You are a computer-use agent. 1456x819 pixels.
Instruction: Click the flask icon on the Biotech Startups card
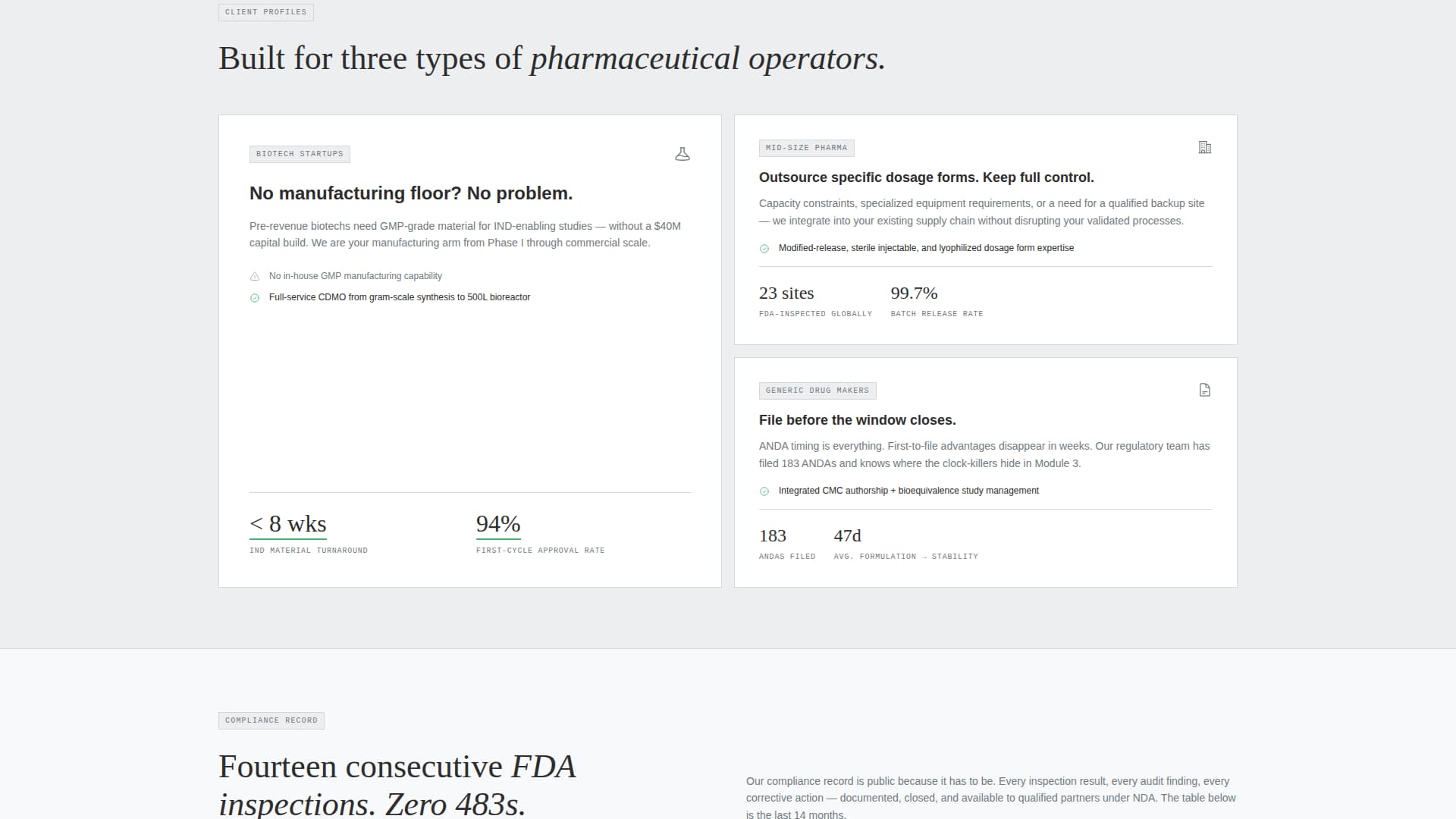coord(682,153)
